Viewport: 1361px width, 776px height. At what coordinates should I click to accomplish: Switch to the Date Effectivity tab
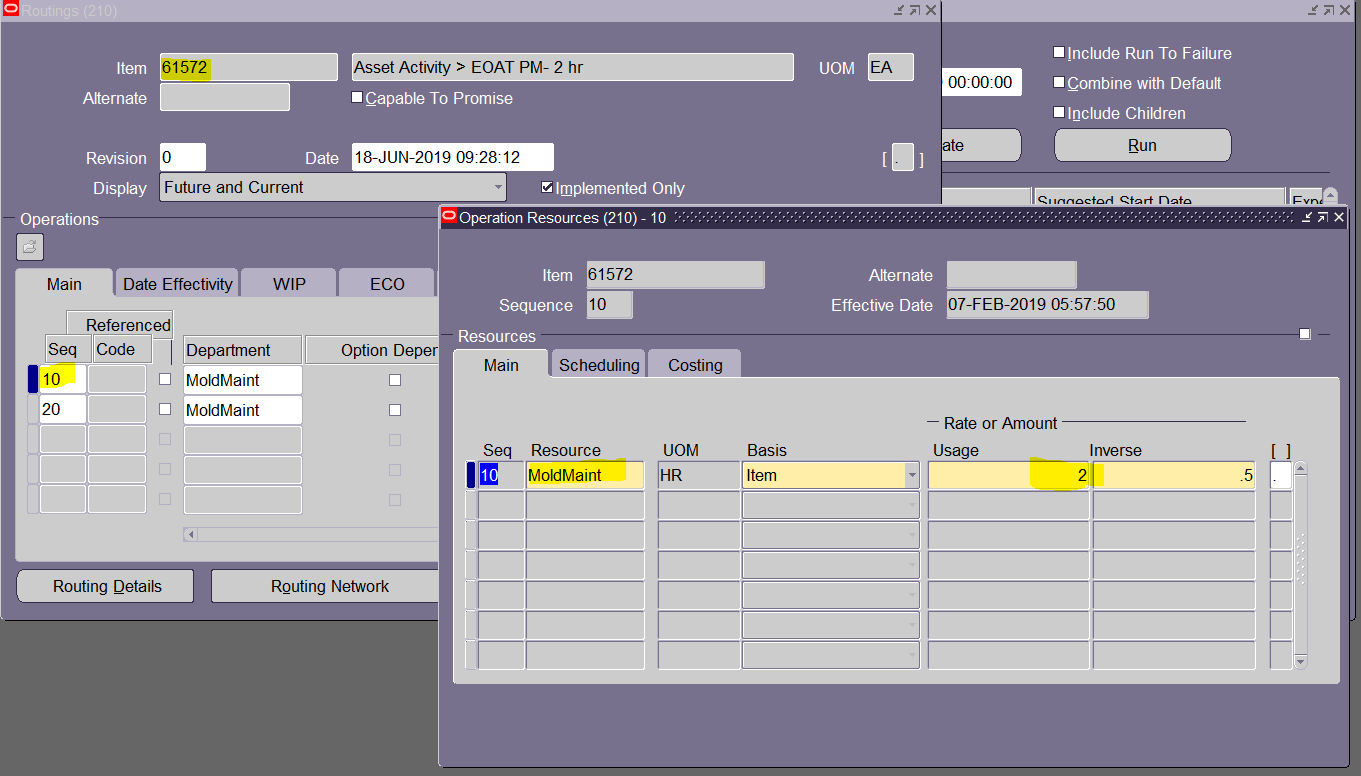177,284
